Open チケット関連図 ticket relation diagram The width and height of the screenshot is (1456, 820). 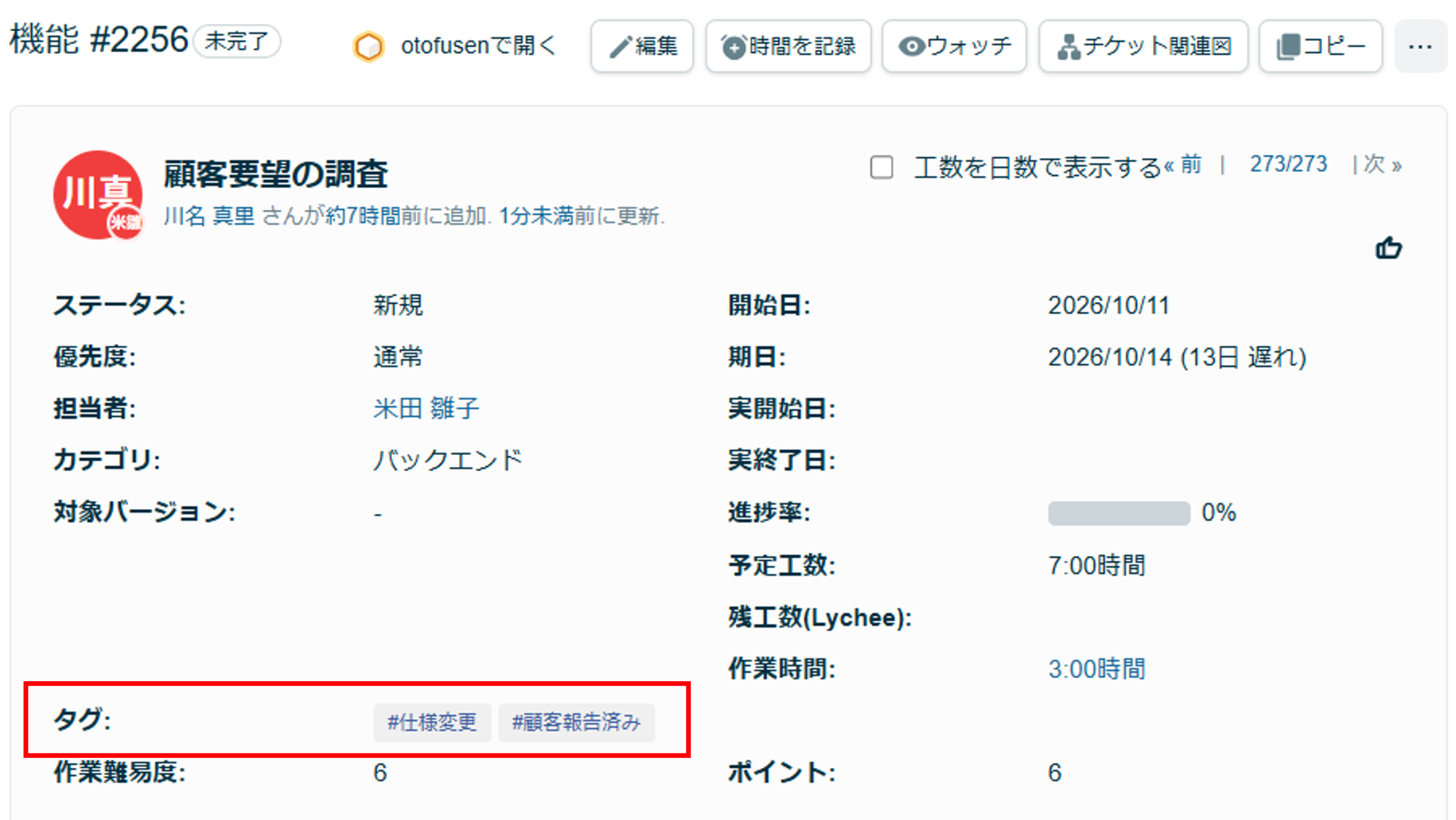pos(1143,46)
